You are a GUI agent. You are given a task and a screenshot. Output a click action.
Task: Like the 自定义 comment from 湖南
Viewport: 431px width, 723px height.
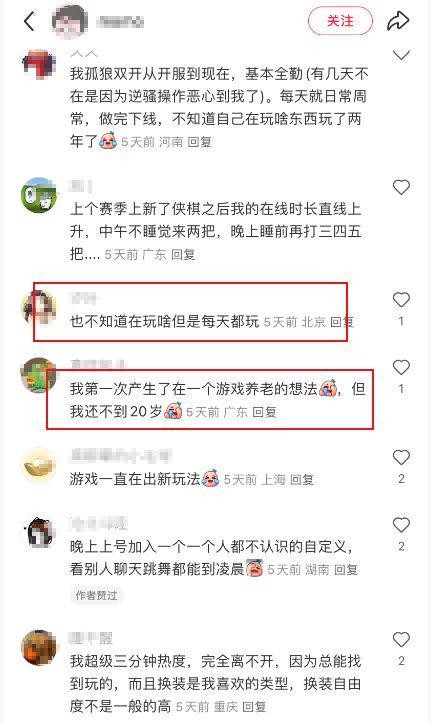[401, 525]
